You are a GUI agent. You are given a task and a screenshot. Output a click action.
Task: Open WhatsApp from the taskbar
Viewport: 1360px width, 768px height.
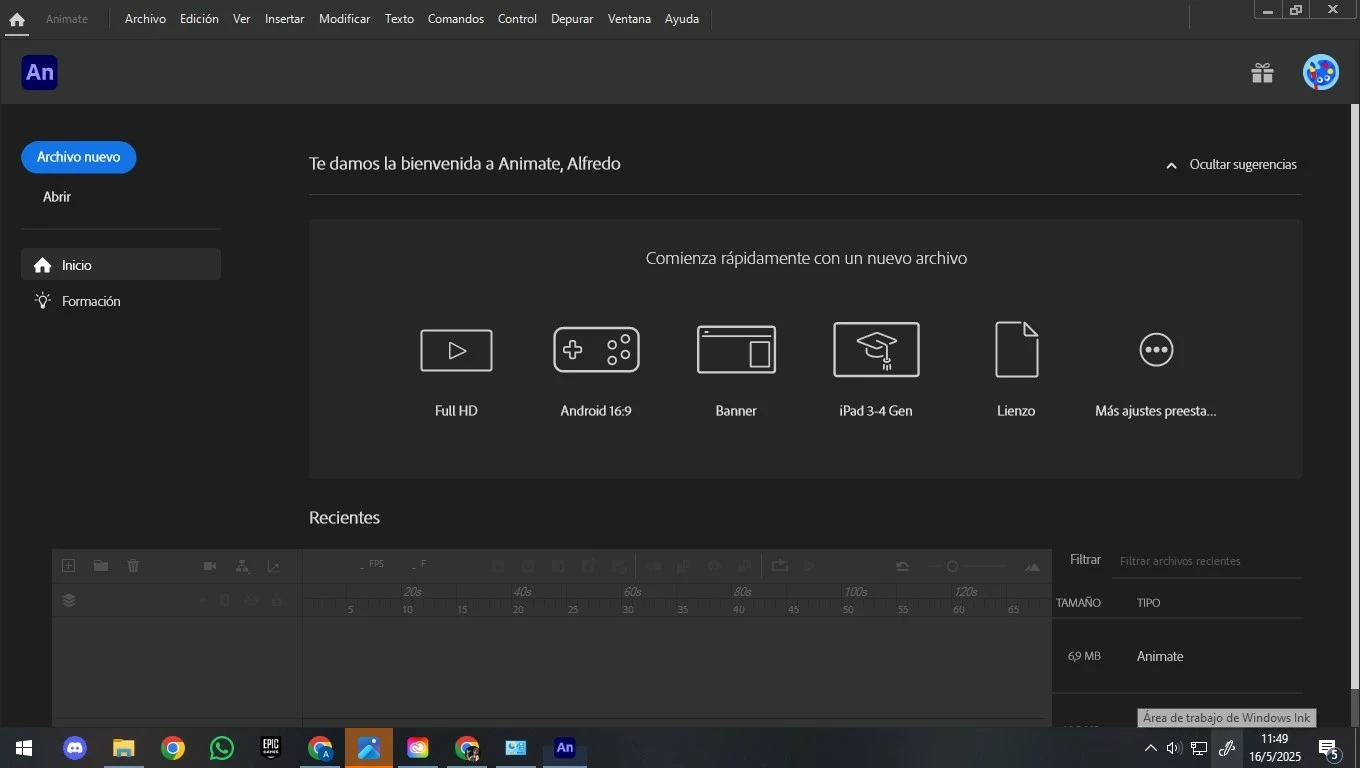pos(222,748)
